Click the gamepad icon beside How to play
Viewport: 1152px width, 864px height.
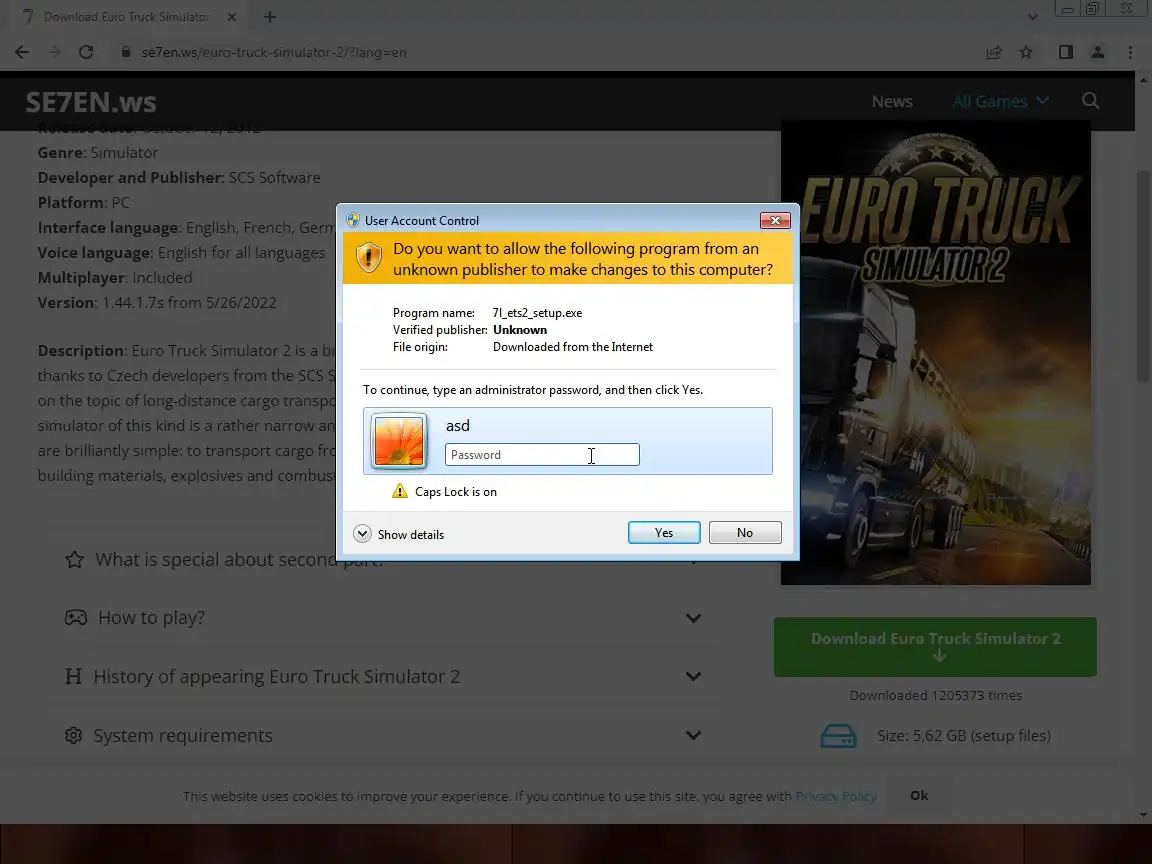76,618
